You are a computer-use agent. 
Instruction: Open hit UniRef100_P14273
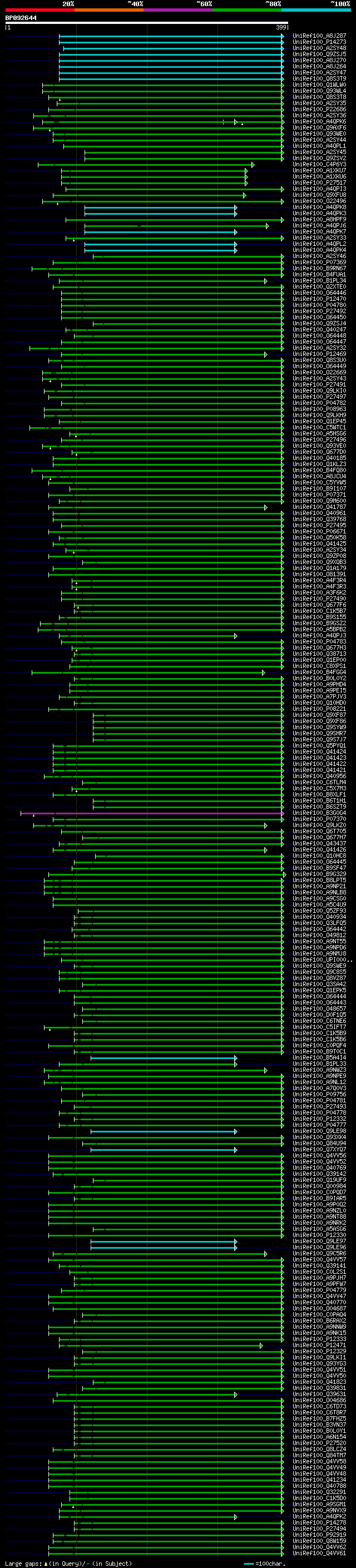(319, 42)
